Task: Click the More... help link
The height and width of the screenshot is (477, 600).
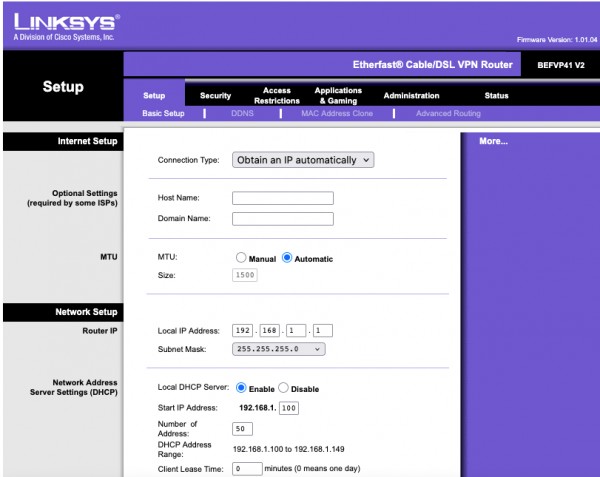Action: 494,142
